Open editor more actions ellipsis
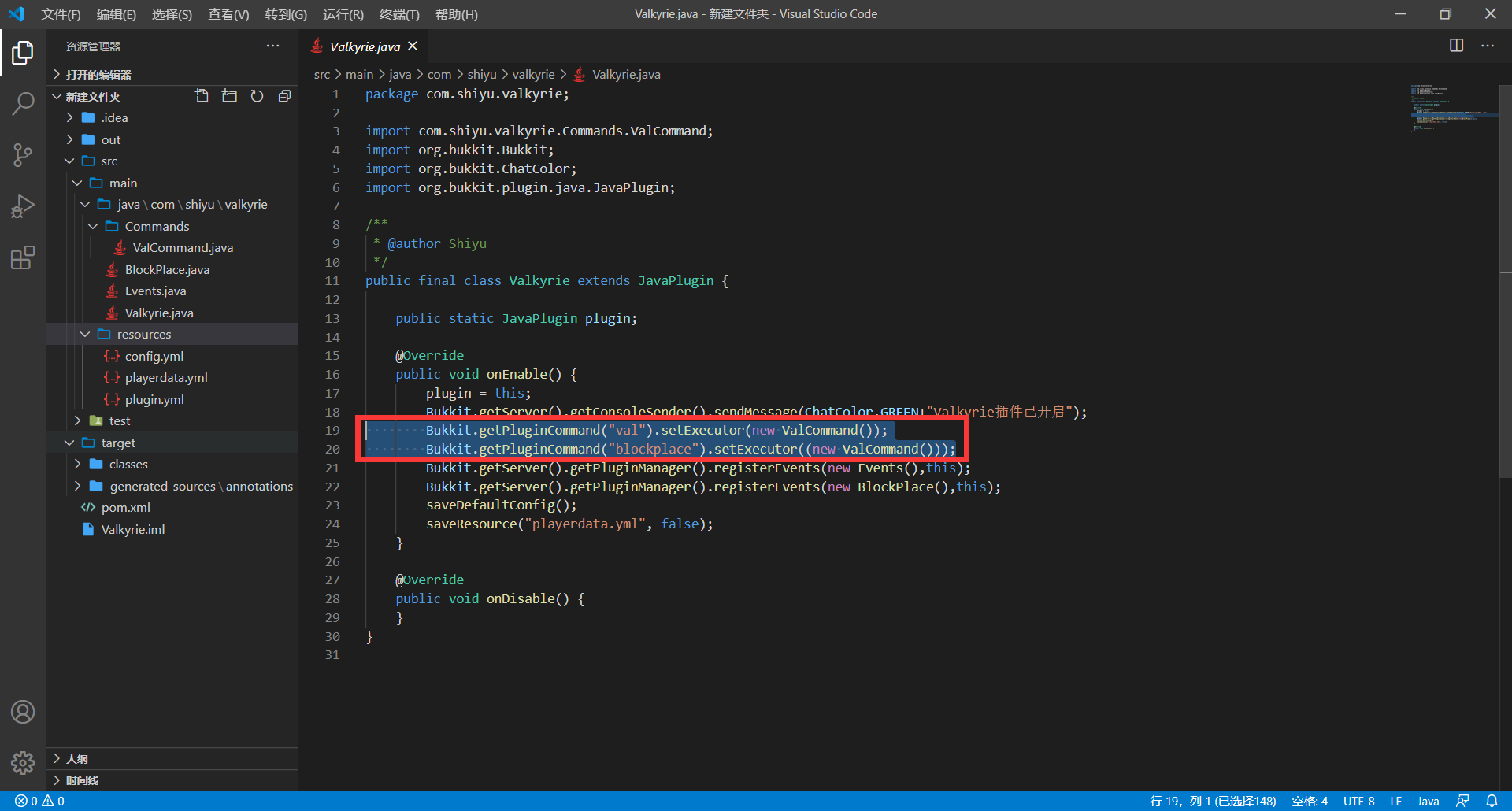This screenshot has width=1512, height=811. pos(1488,46)
